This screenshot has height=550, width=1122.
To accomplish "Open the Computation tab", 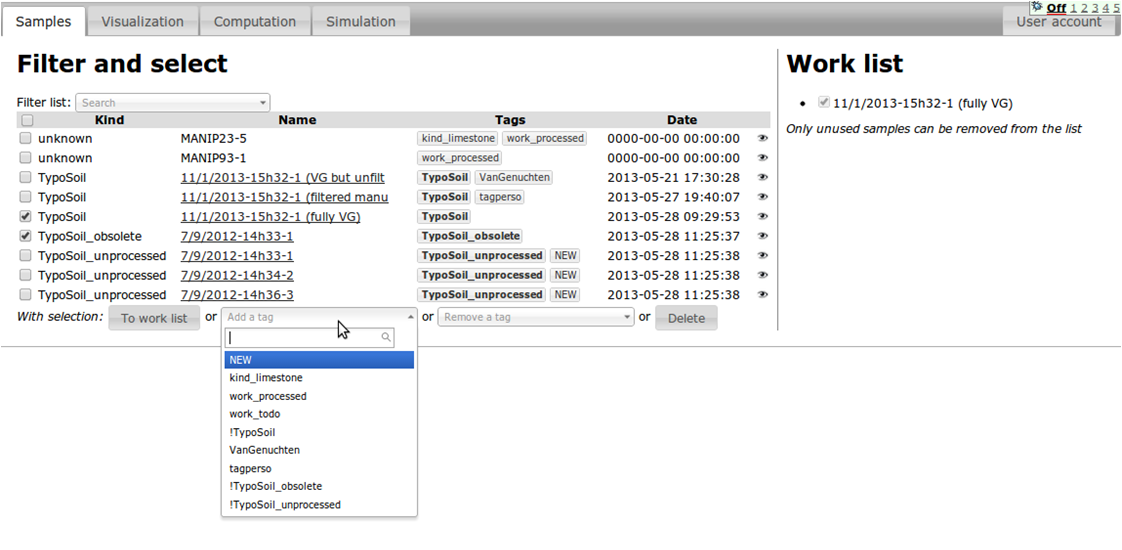I will click(255, 21).
